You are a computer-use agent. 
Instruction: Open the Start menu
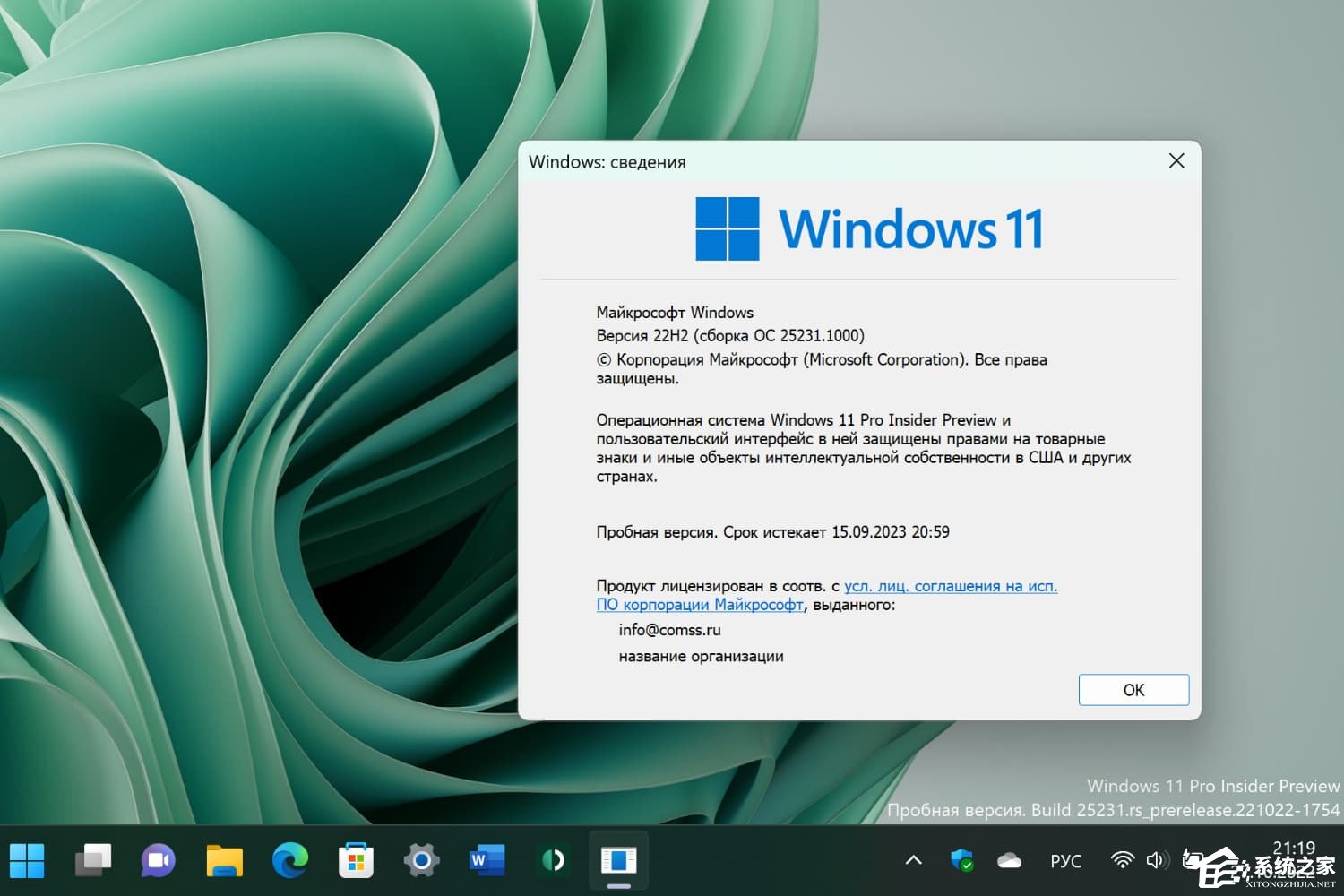pyautogui.click(x=29, y=860)
